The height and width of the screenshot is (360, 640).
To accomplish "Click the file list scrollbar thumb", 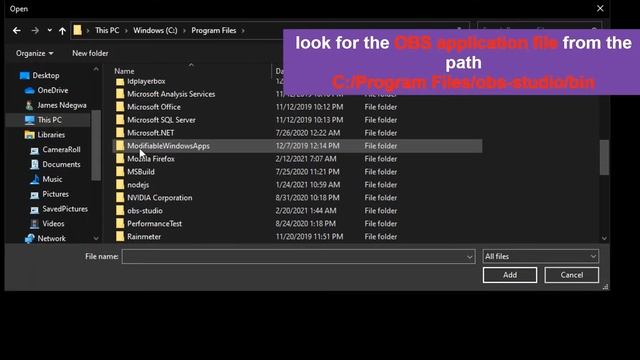I will 604,158.
